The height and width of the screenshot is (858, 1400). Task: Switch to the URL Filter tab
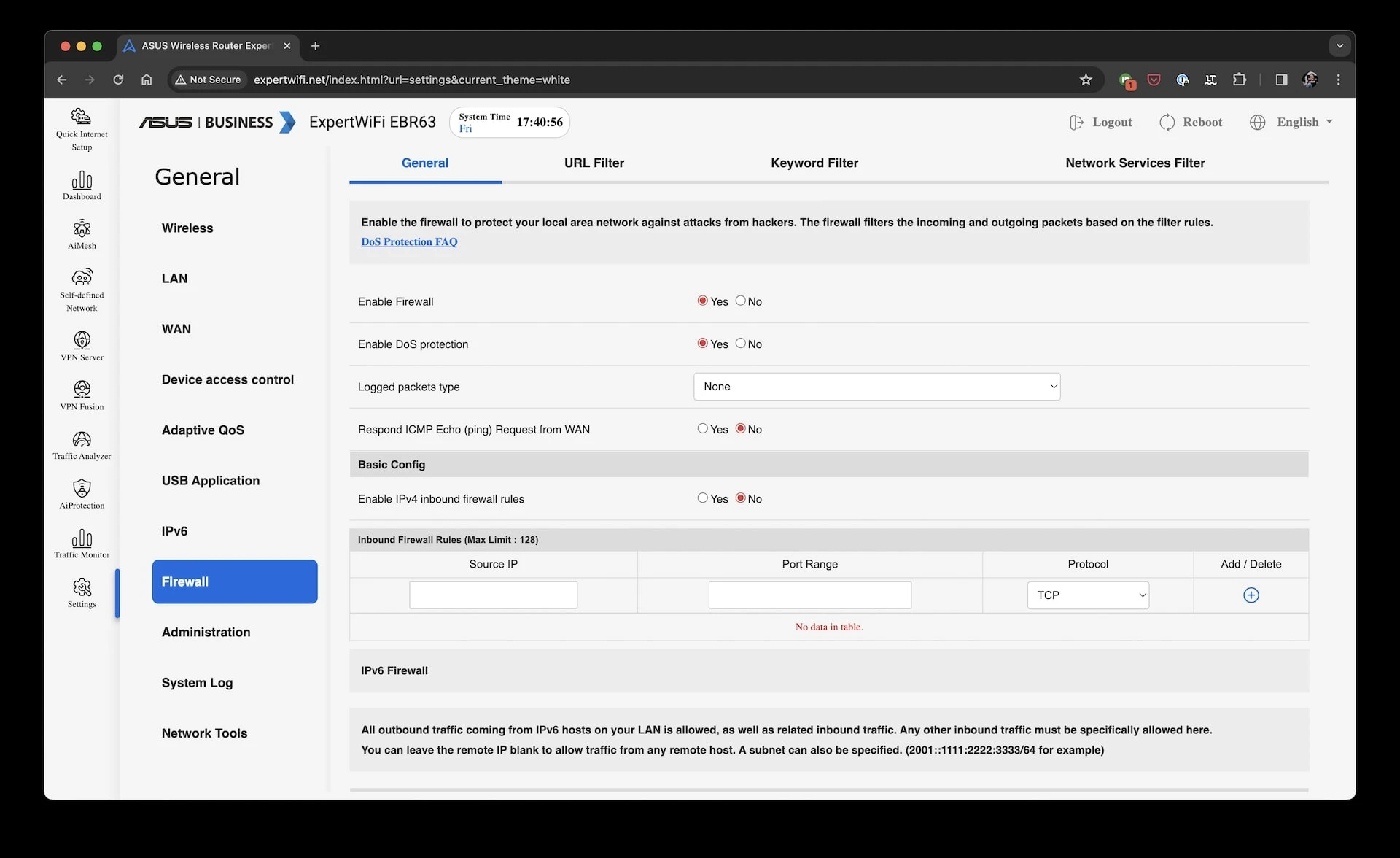pos(594,163)
